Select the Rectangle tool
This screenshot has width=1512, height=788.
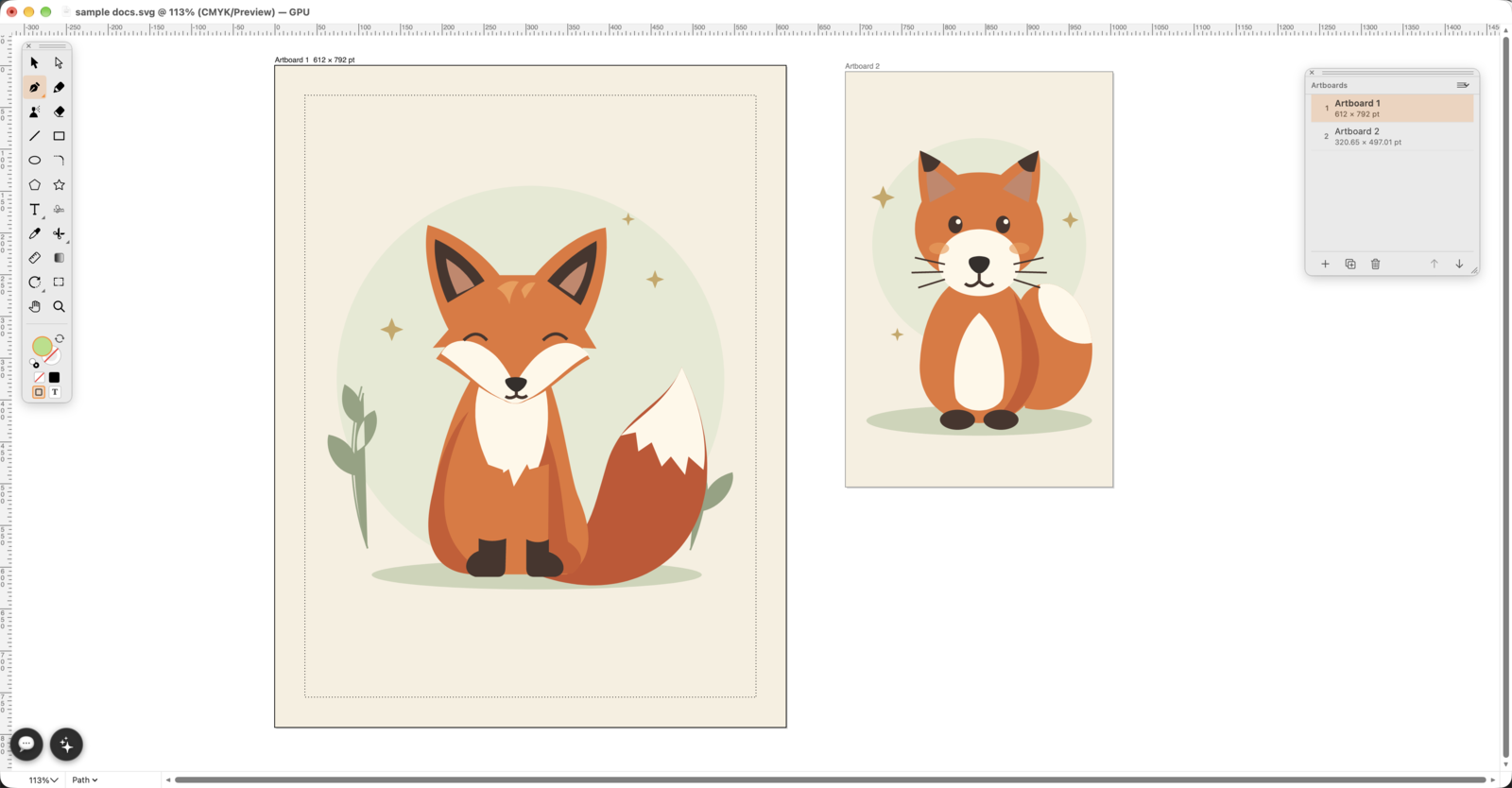click(59, 136)
